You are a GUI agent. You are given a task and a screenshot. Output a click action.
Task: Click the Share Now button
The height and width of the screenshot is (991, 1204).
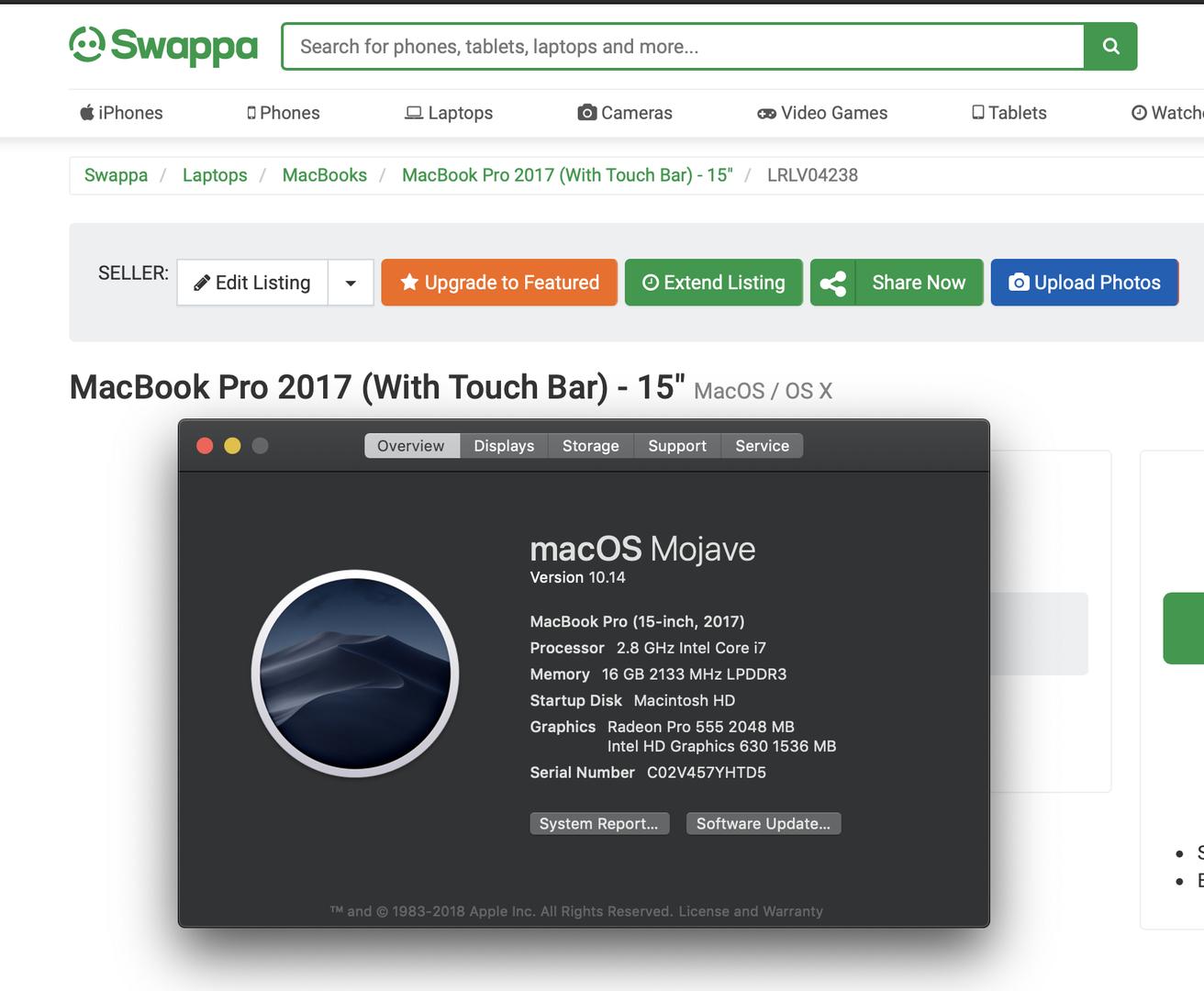[919, 283]
